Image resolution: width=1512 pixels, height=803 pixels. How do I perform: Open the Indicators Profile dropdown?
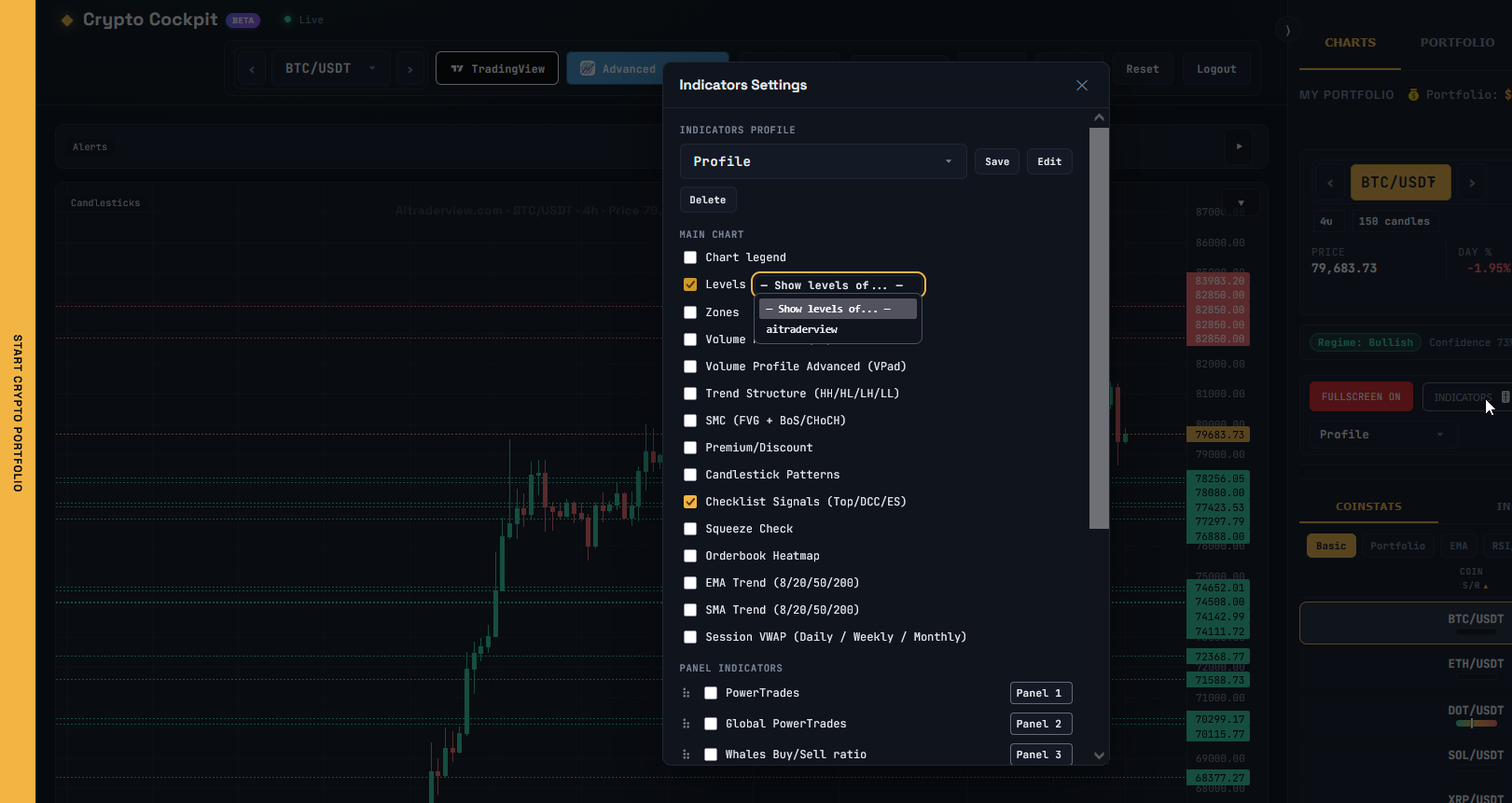tap(823, 161)
